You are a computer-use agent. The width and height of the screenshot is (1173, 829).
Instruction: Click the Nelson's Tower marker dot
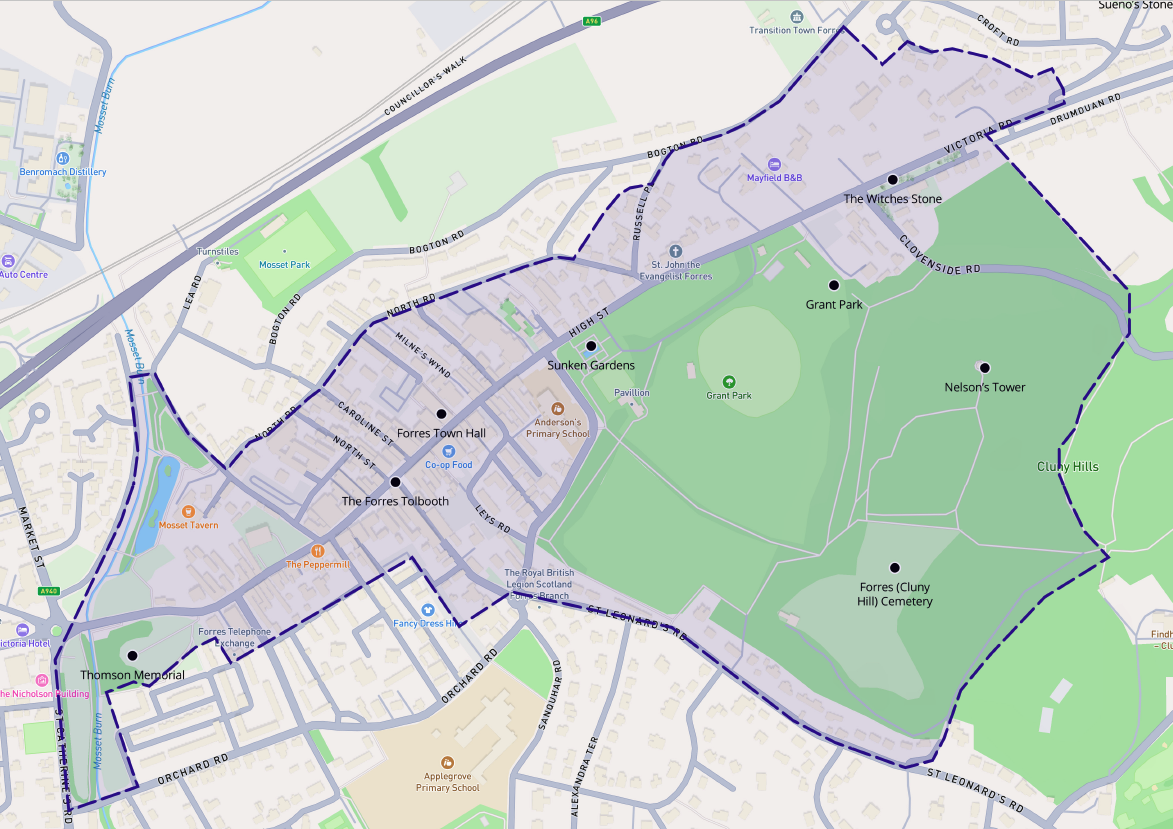(984, 365)
